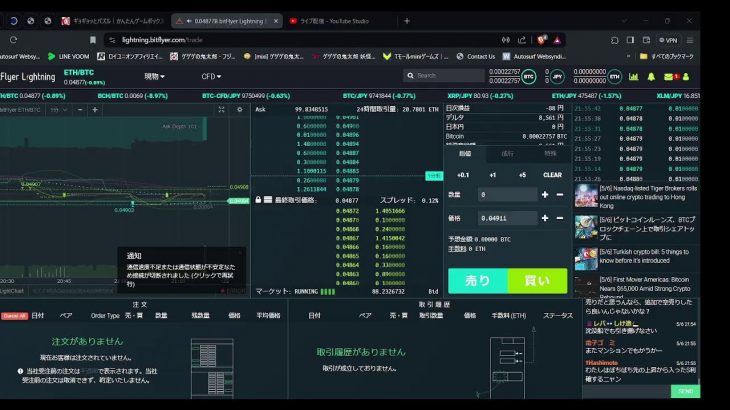The image size is (730, 410).
Task: Close the bitFlyer Lightning tab
Action: point(276,21)
